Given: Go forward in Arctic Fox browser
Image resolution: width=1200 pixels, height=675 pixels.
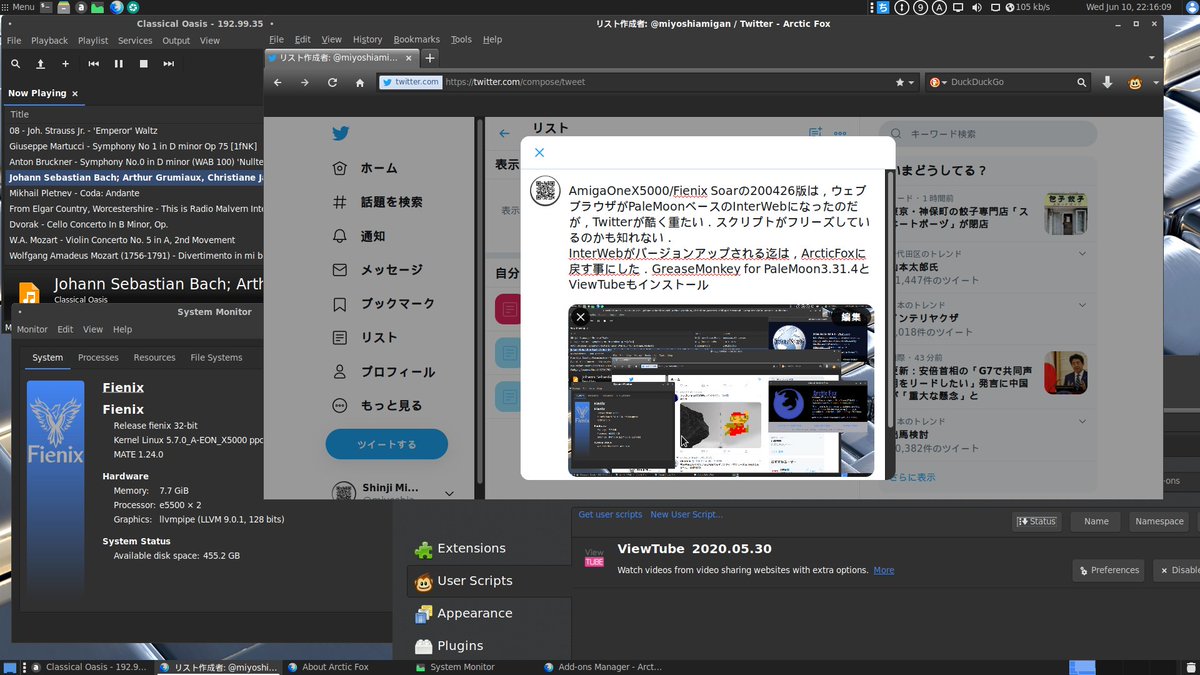Looking at the screenshot, I should [x=305, y=82].
